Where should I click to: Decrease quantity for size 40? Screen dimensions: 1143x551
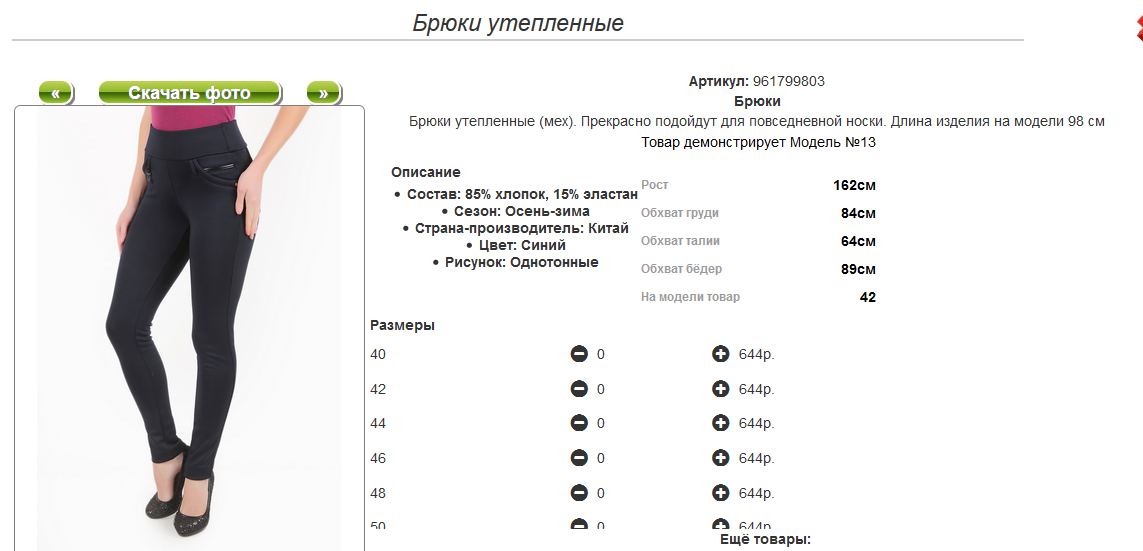(579, 354)
